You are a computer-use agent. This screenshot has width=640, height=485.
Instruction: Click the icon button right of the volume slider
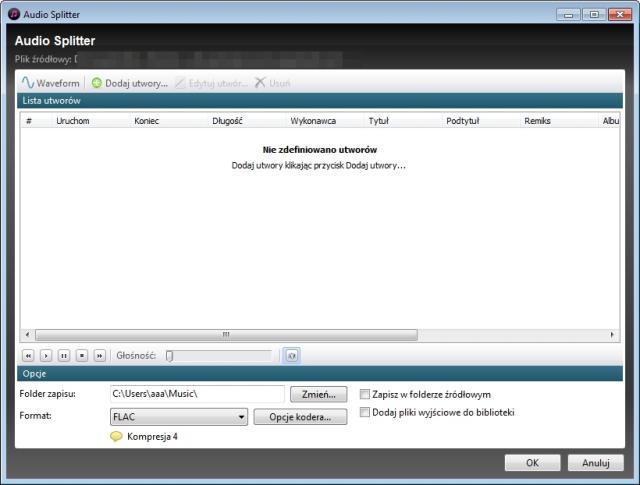[291, 354]
